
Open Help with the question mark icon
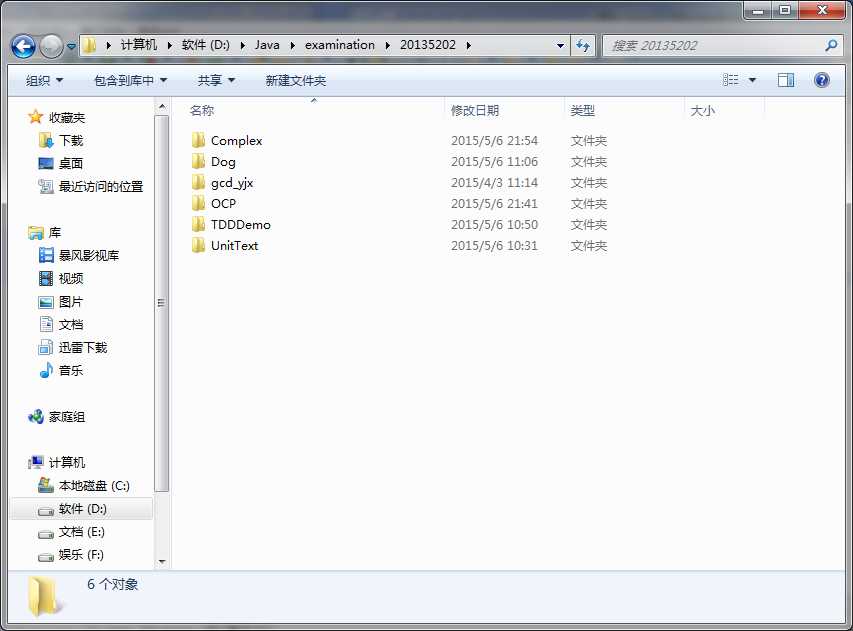click(x=821, y=81)
